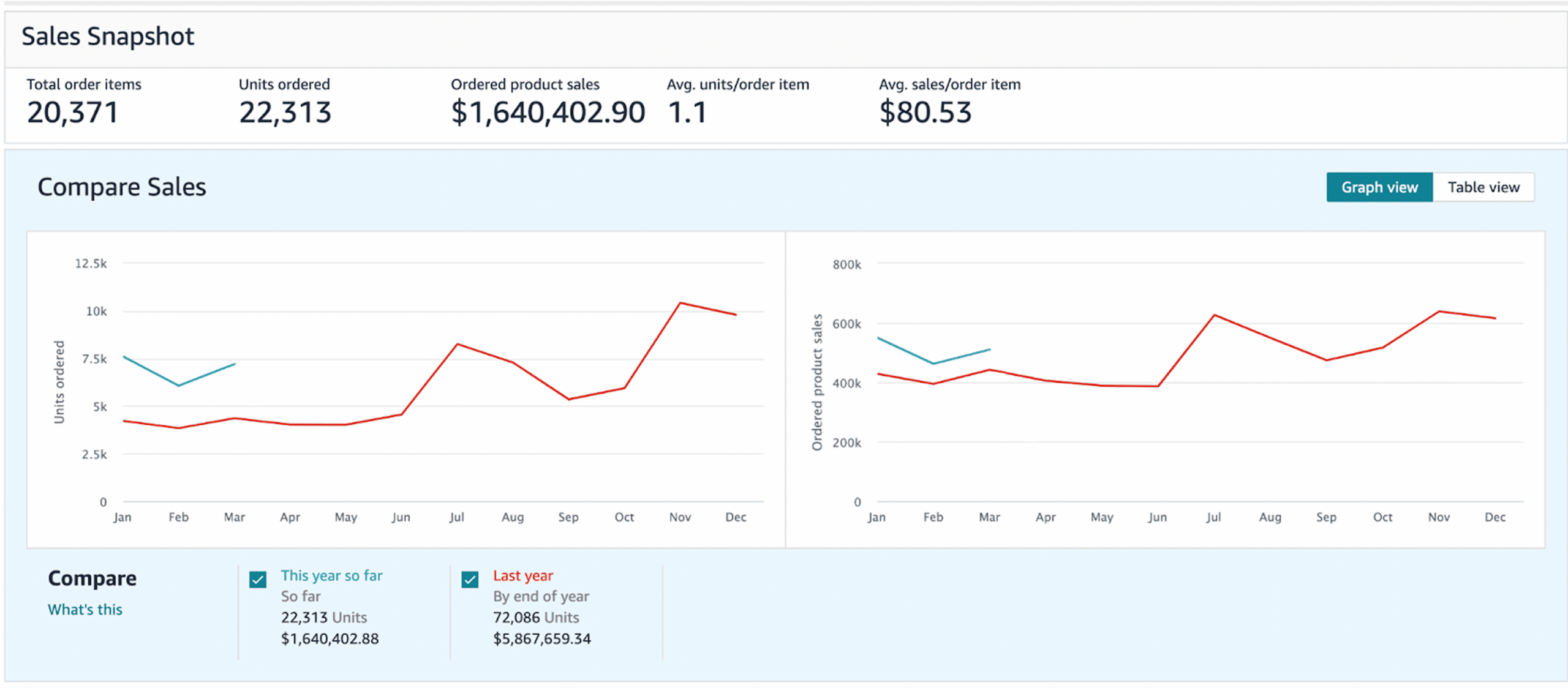Click Ordered product sales value $1,640,402.90

(548, 113)
